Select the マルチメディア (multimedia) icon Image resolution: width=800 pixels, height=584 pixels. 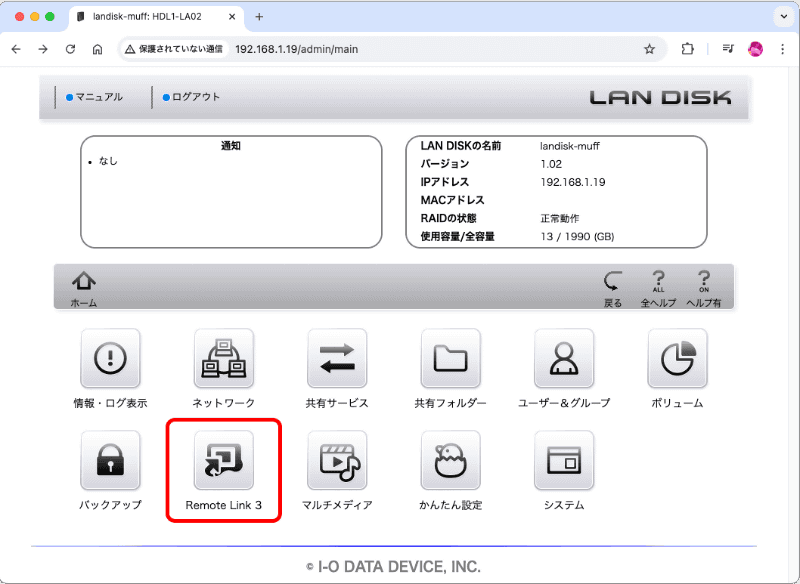tap(337, 461)
